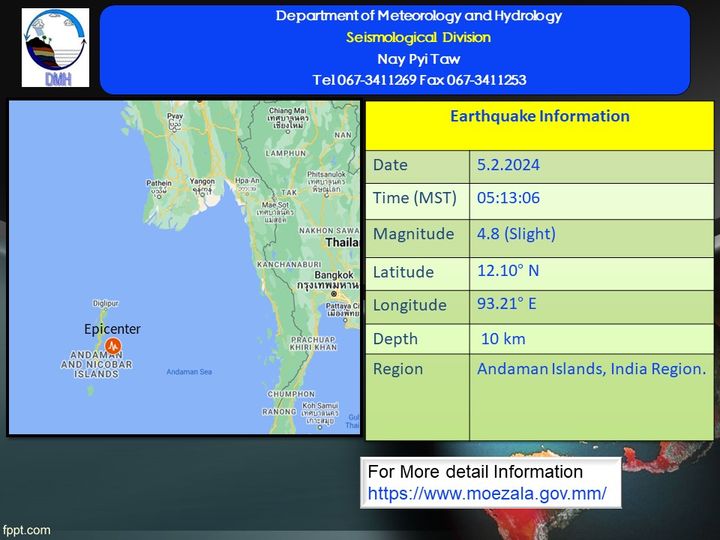Select the Andaman Sea label on map
The height and width of the screenshot is (540, 720).
tap(189, 372)
